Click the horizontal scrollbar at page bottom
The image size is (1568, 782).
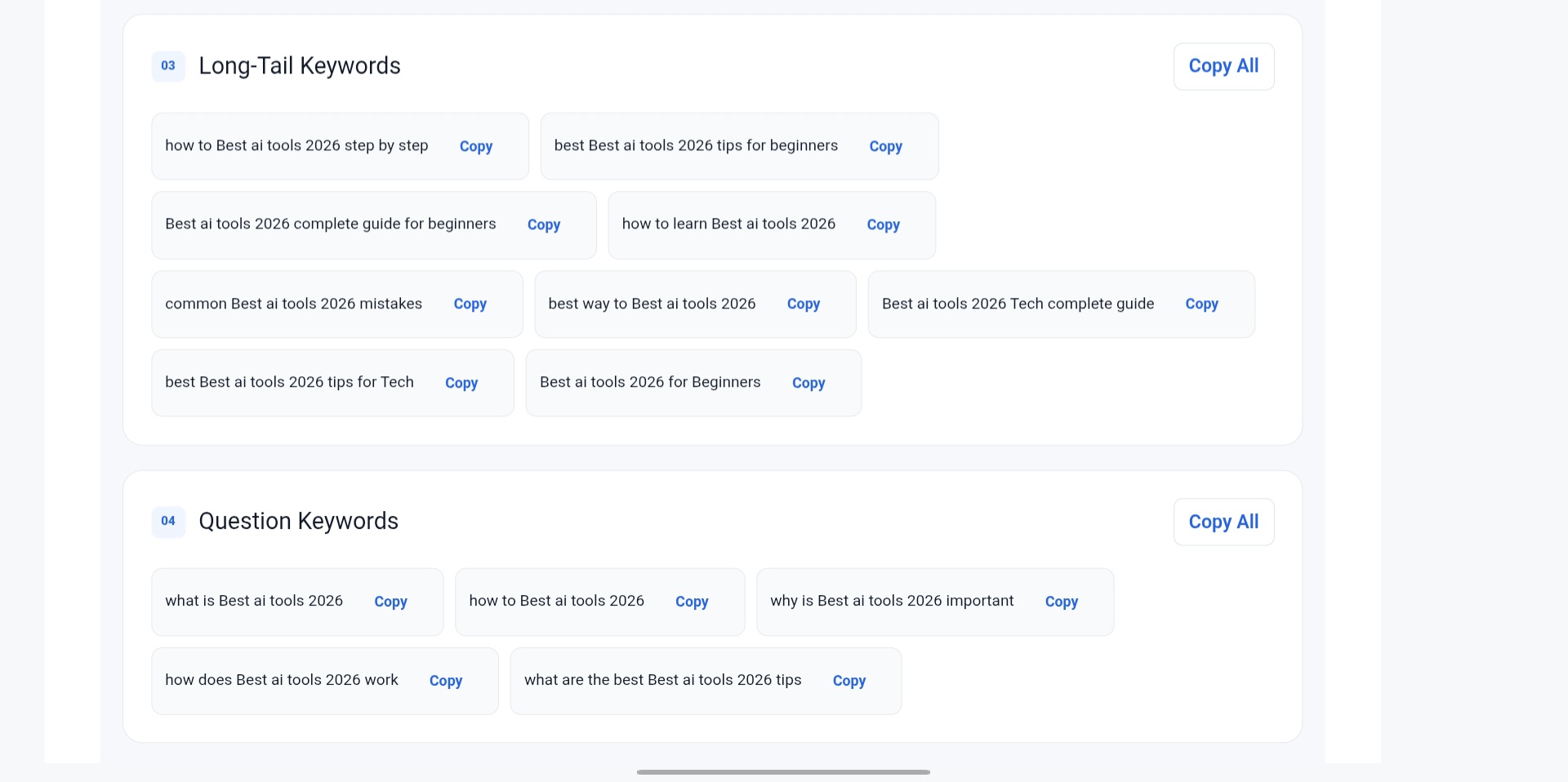[x=783, y=772]
